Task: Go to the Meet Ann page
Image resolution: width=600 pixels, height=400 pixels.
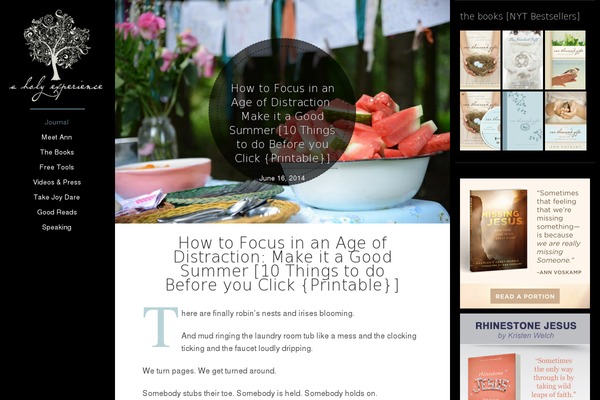Action: tap(57, 137)
